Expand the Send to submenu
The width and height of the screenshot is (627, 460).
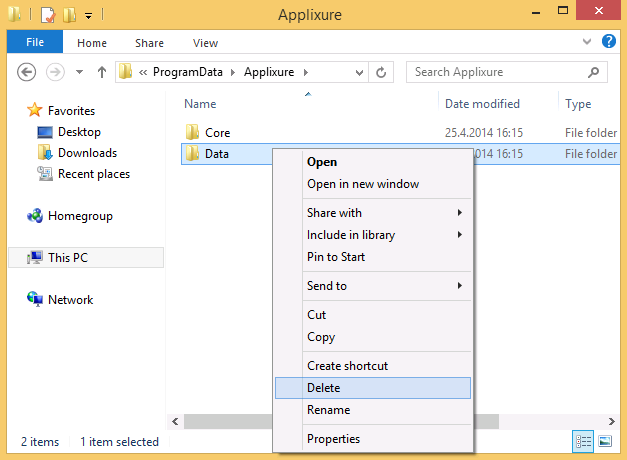pos(373,286)
